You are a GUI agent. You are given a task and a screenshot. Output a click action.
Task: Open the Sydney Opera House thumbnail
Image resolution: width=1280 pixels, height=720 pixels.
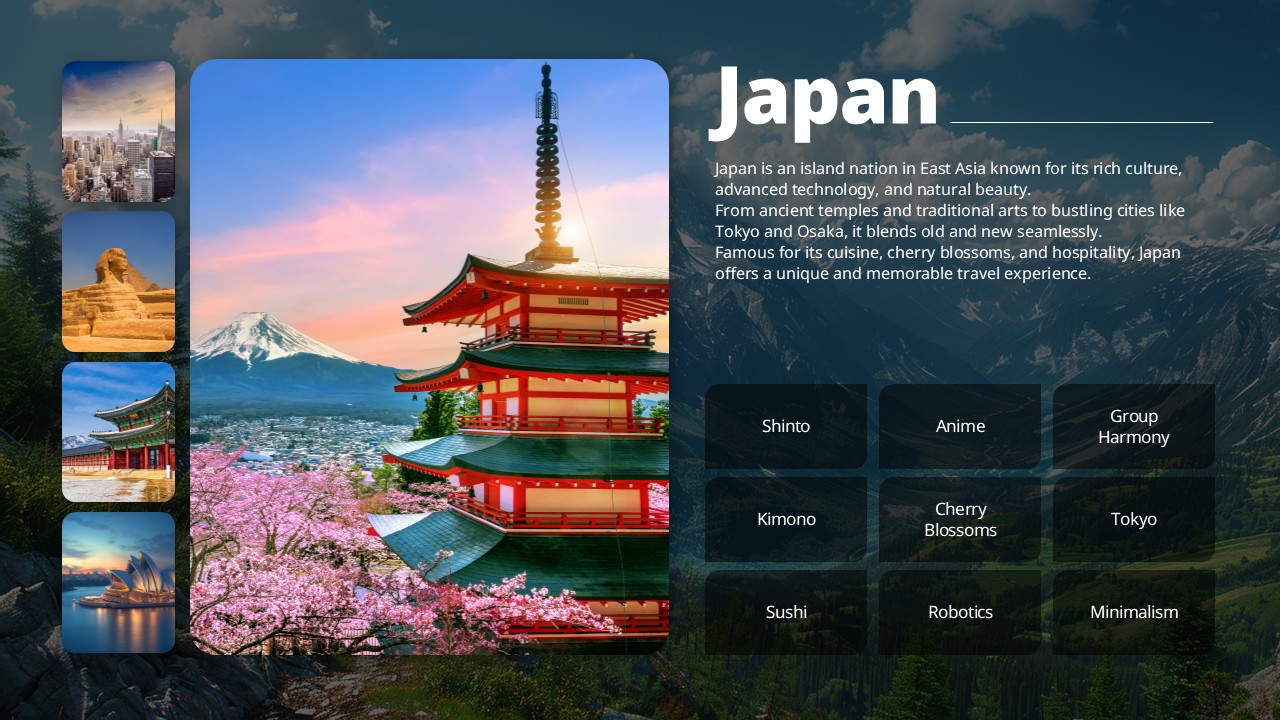coord(118,582)
